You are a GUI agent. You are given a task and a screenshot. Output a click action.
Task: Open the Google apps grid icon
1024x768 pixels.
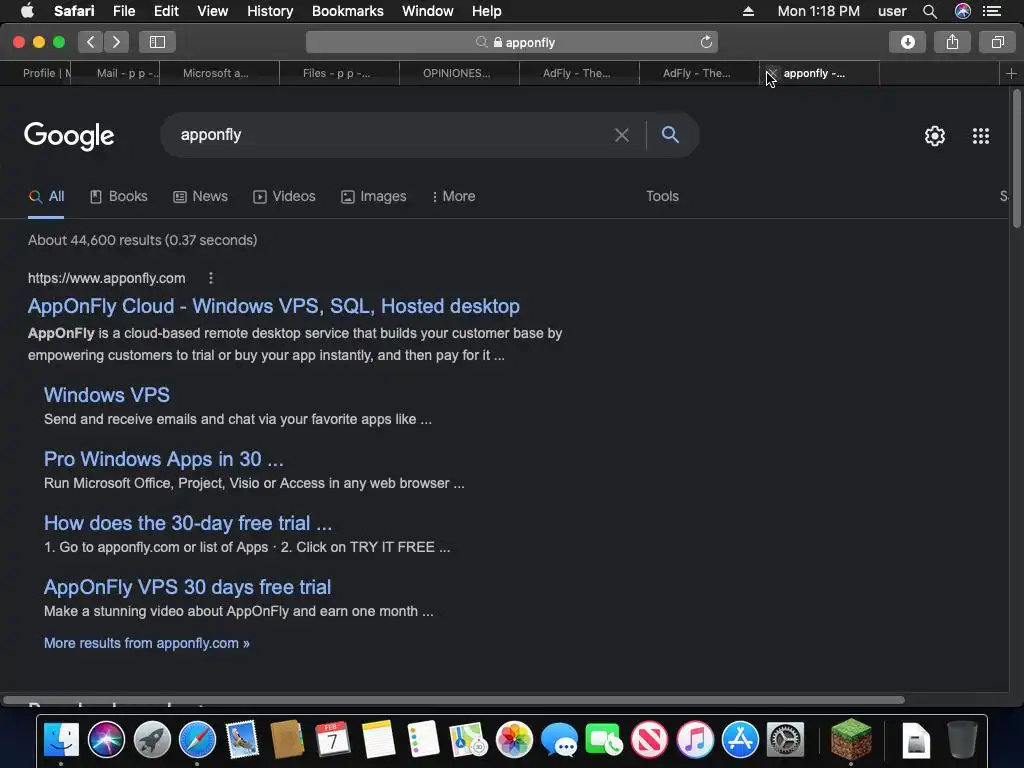pyautogui.click(x=980, y=136)
